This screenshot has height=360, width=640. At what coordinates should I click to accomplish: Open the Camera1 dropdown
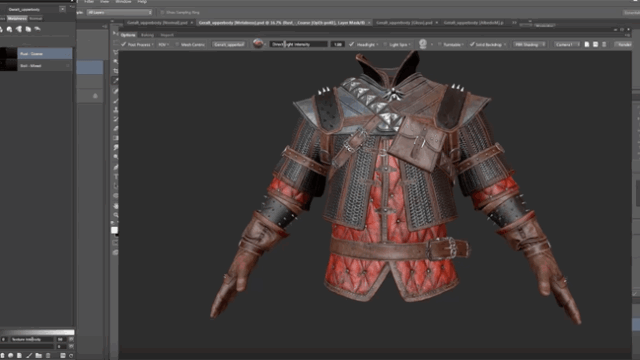567,44
